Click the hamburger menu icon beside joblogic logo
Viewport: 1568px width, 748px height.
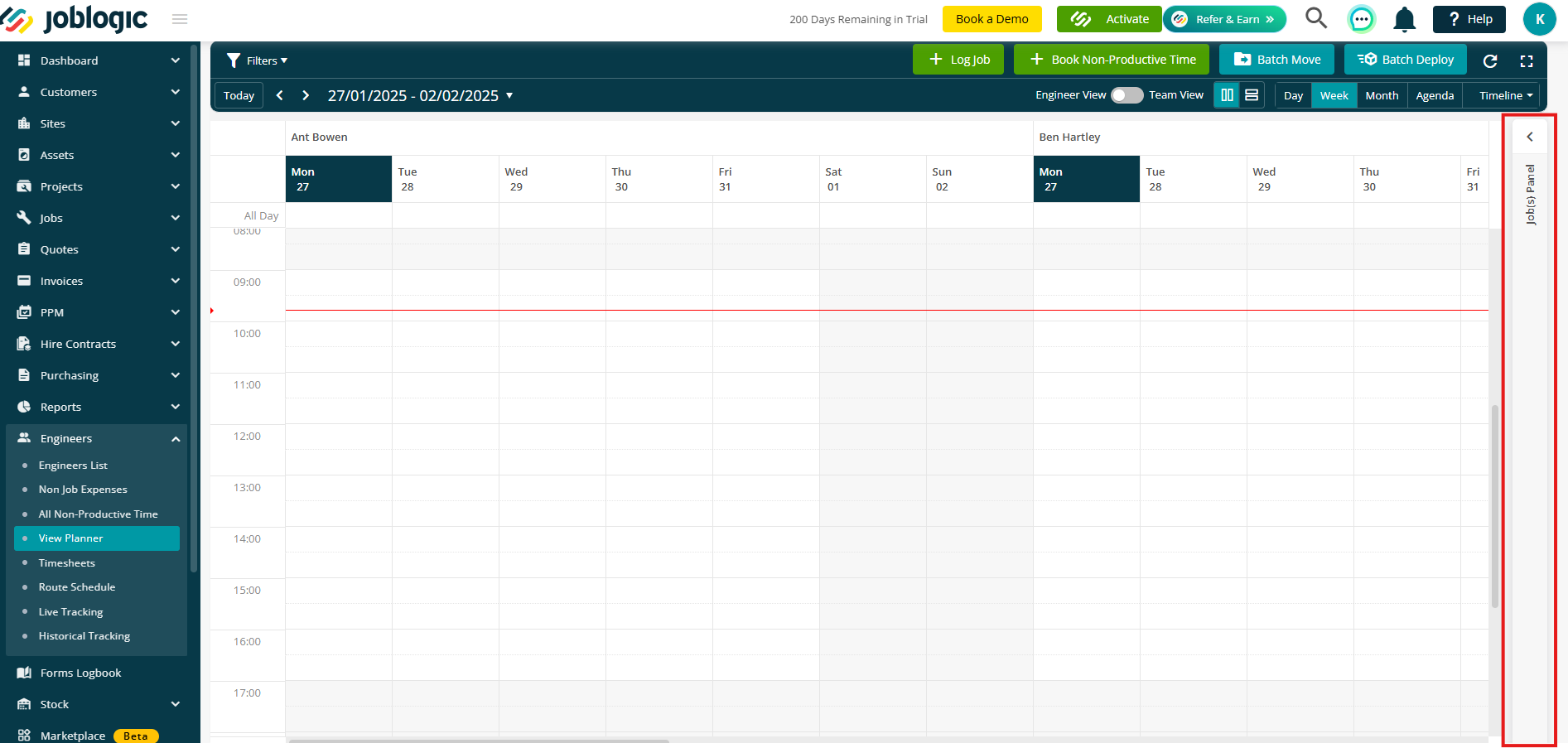click(x=180, y=19)
